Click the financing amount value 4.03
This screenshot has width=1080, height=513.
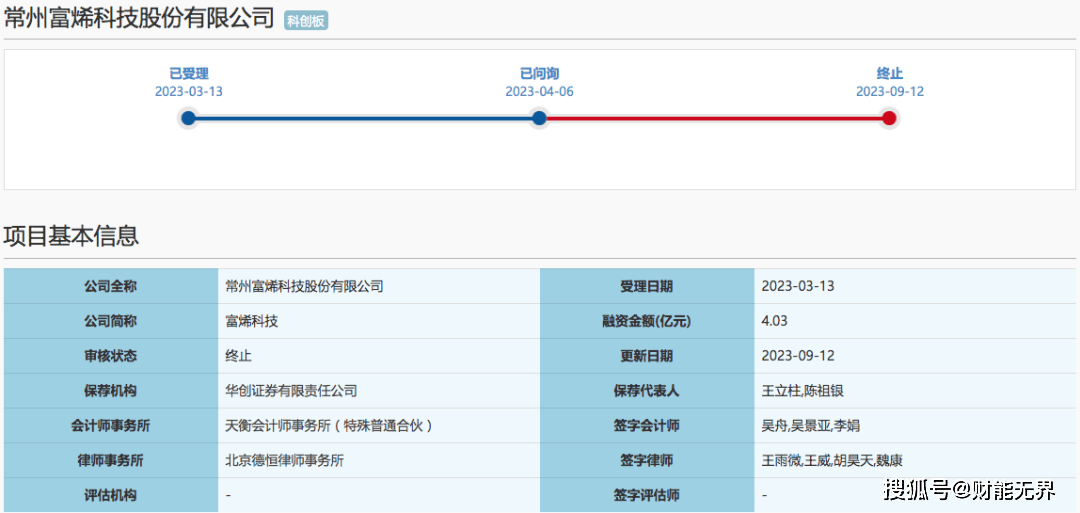tap(775, 321)
